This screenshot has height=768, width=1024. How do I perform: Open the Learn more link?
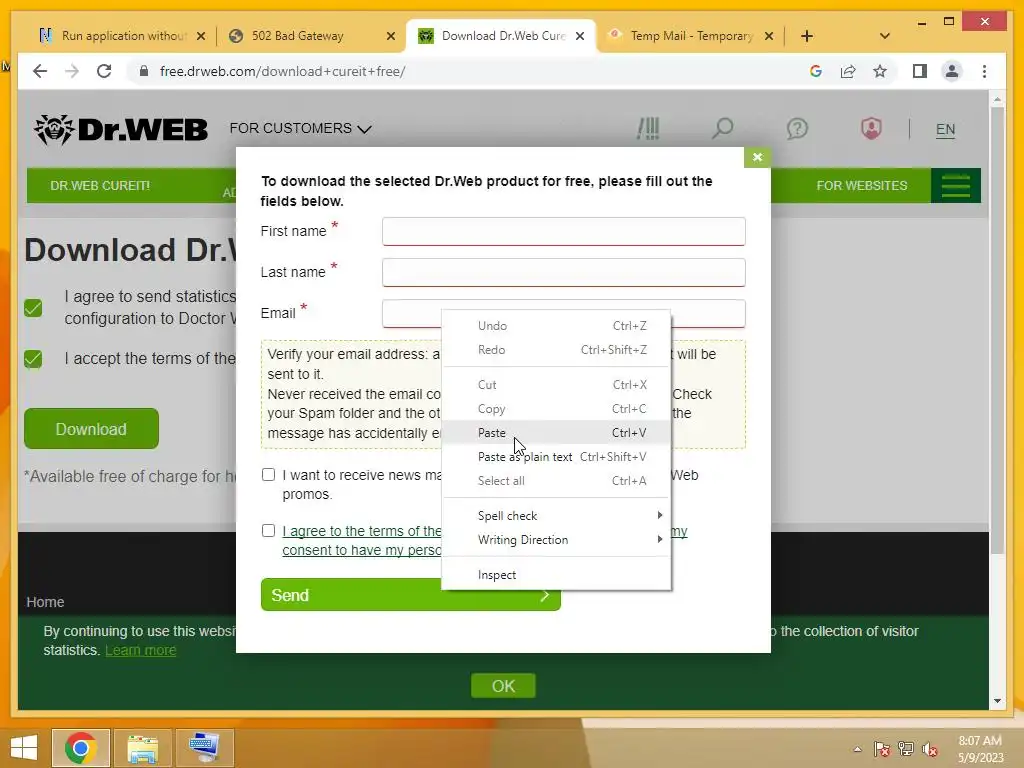point(140,650)
